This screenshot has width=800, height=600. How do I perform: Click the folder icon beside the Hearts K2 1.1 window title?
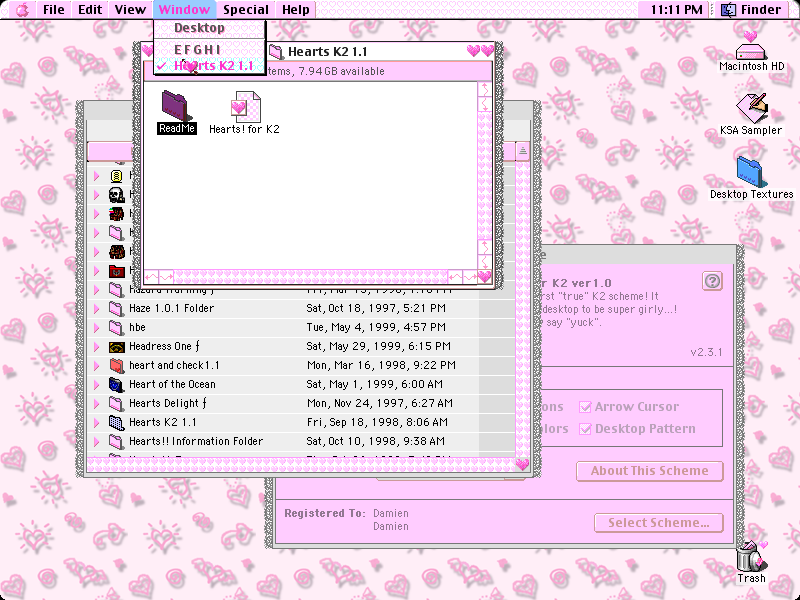(x=276, y=52)
